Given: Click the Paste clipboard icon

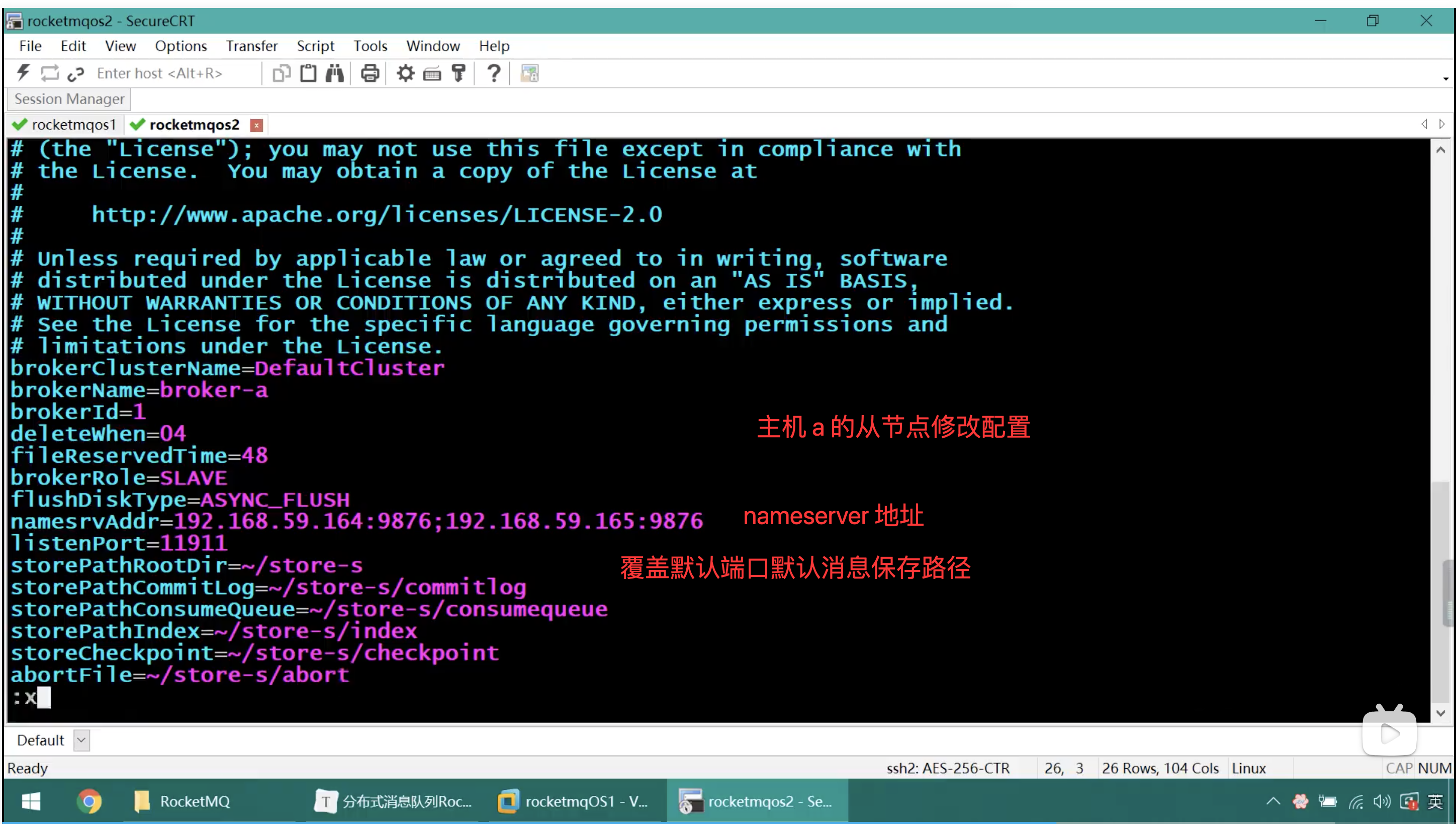Looking at the screenshot, I should tap(308, 73).
